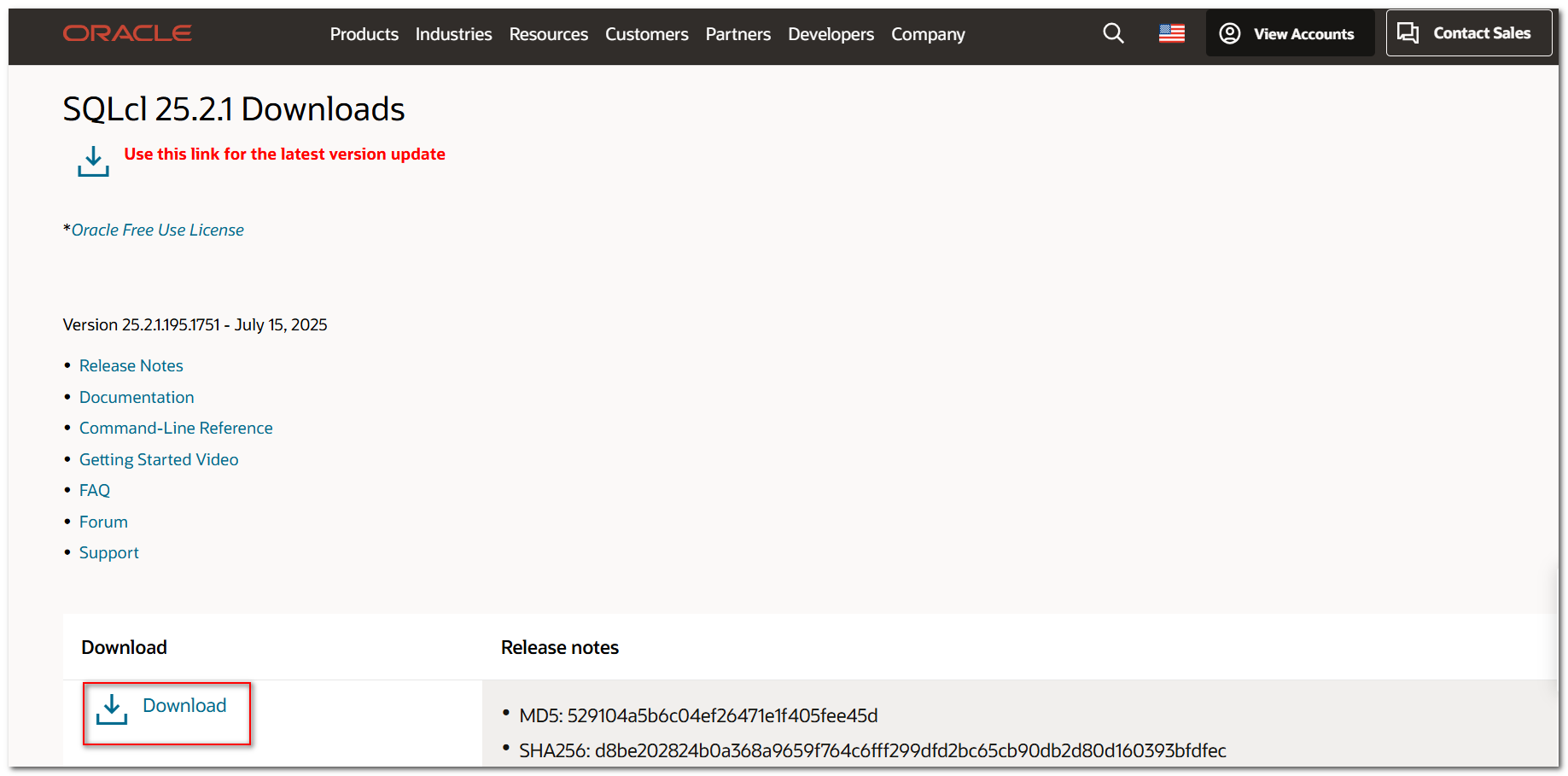Image resolution: width=1568 pixels, height=776 pixels.
Task: Click the View Accounts button
Action: [x=1290, y=33]
